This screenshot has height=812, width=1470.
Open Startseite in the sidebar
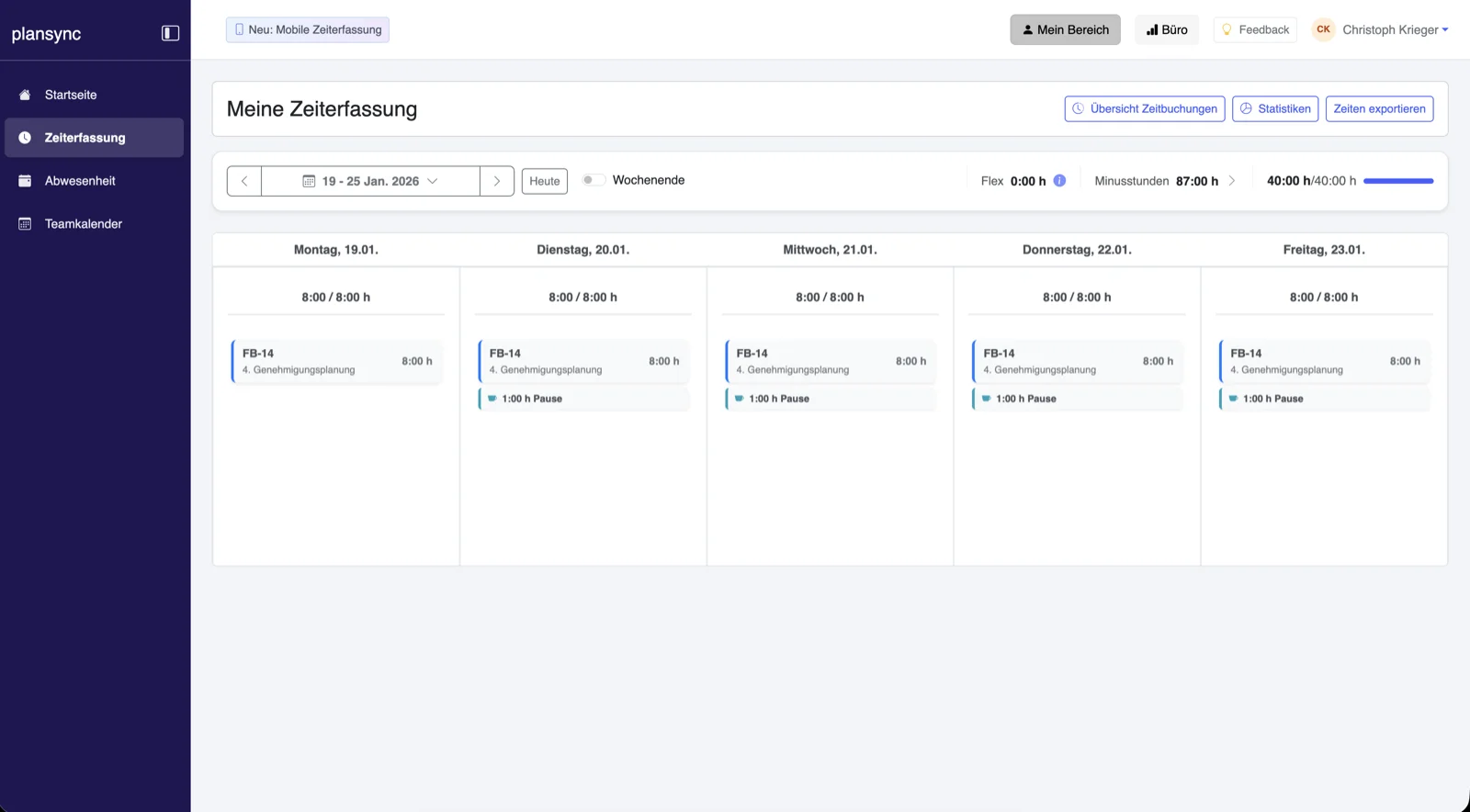click(x=71, y=95)
